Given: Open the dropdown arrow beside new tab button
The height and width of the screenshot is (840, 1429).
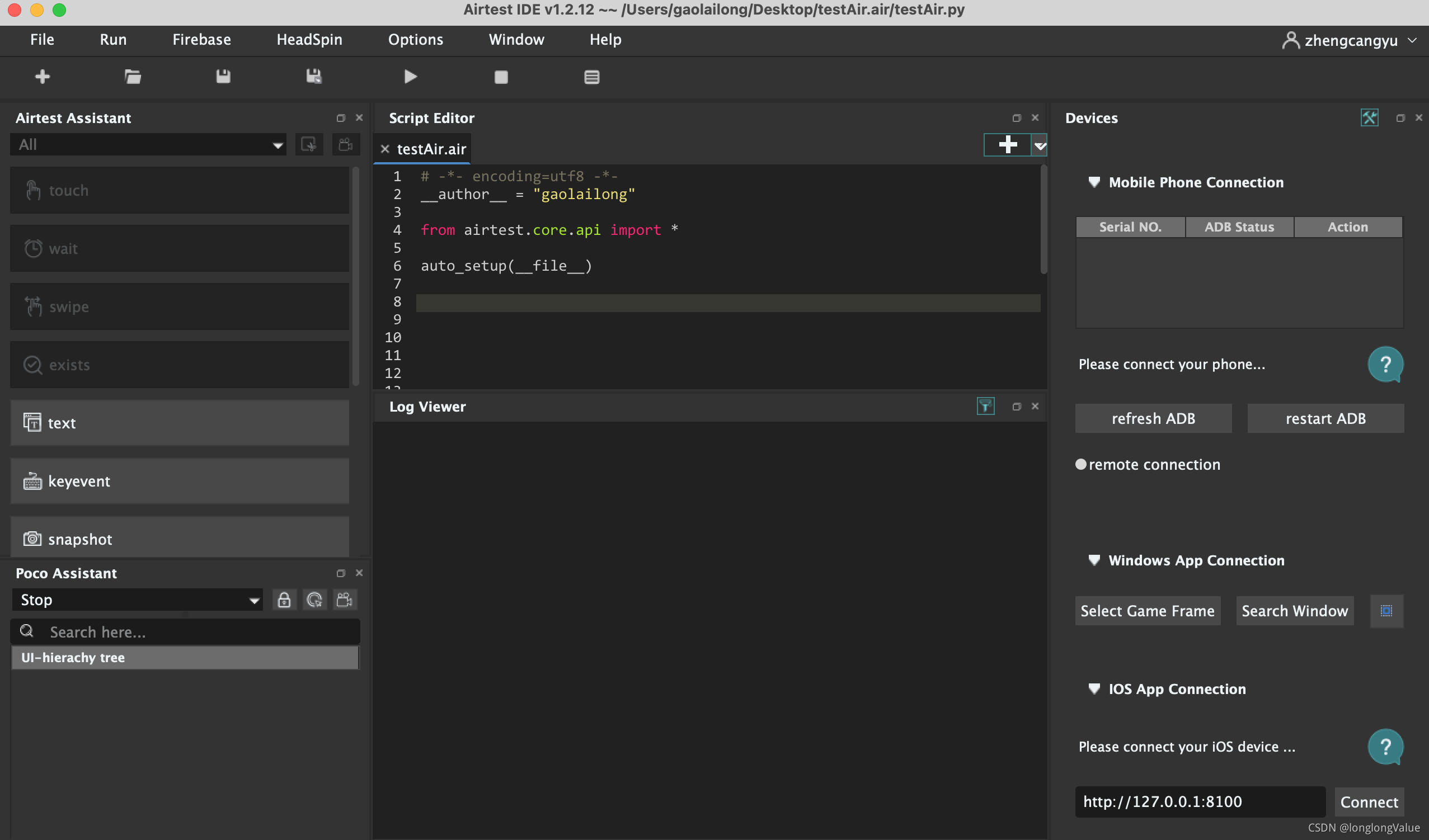Looking at the screenshot, I should [1040, 145].
